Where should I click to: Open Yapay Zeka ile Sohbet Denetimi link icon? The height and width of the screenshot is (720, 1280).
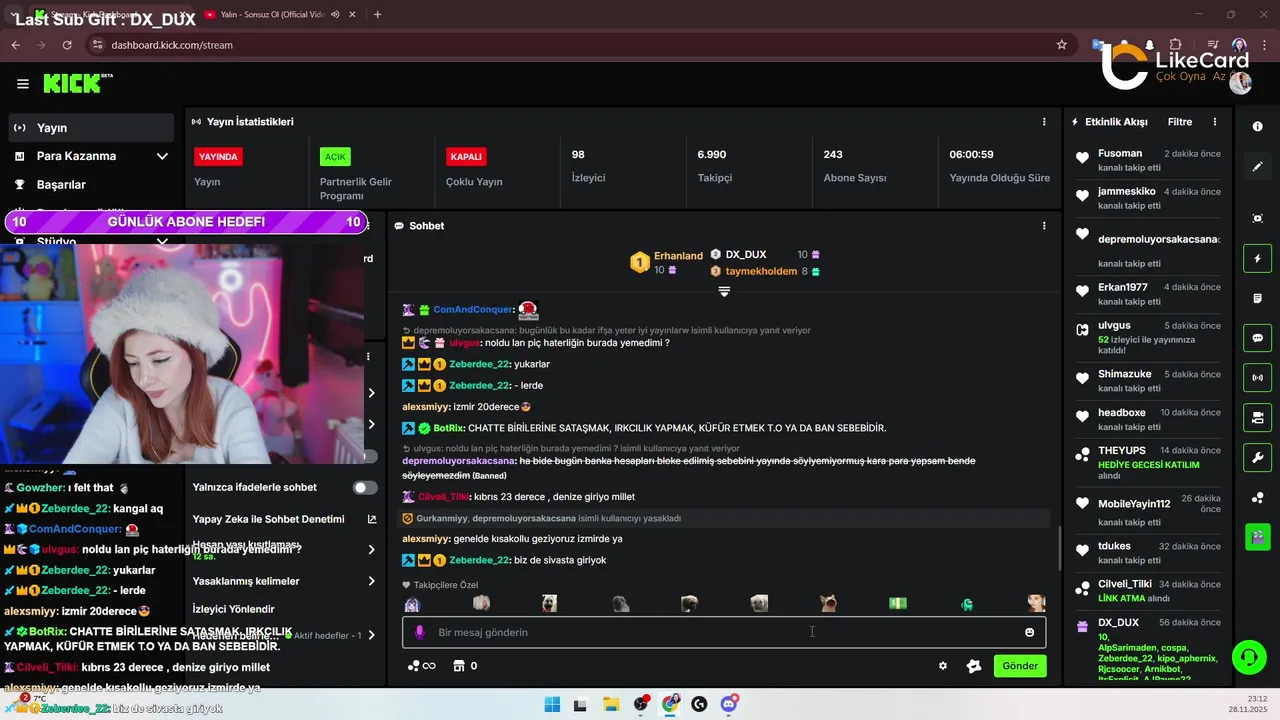point(372,519)
